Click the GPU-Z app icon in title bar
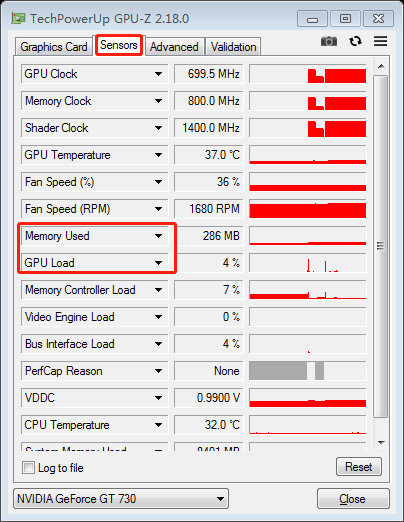The width and height of the screenshot is (404, 522). point(18,18)
